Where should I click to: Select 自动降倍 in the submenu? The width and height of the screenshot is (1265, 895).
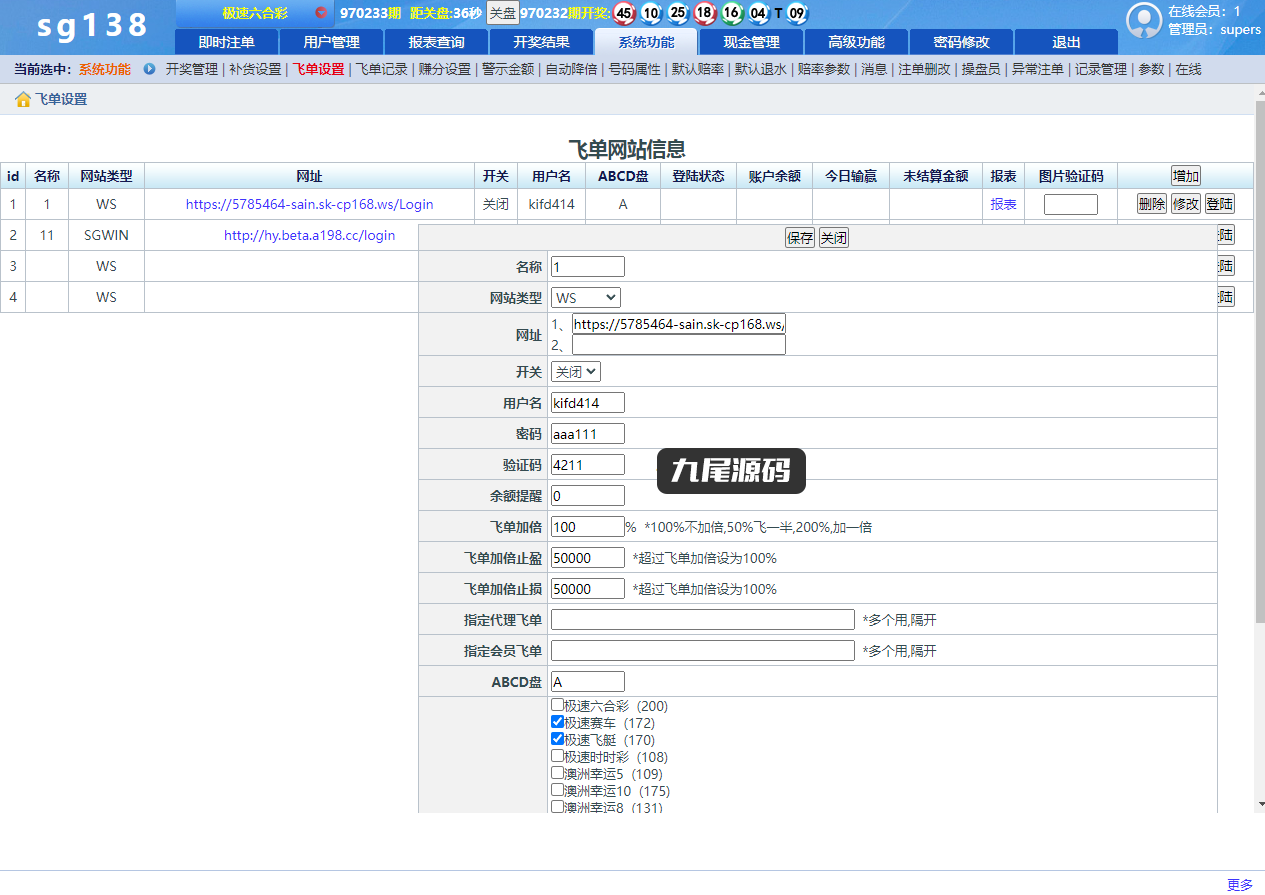[571, 69]
